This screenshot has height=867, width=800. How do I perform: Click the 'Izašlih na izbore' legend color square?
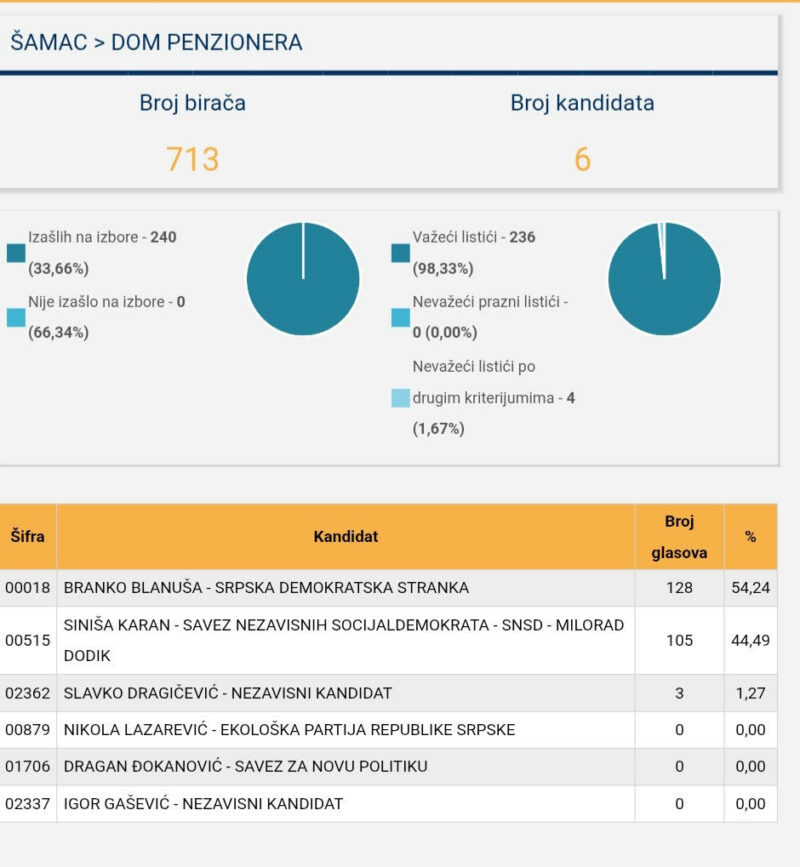pyautogui.click(x=16, y=253)
